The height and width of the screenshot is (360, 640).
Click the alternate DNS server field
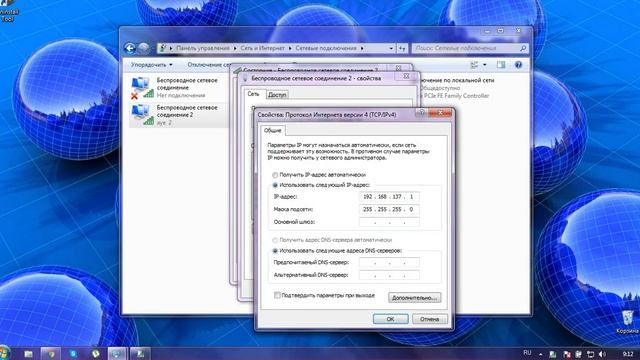click(389, 276)
